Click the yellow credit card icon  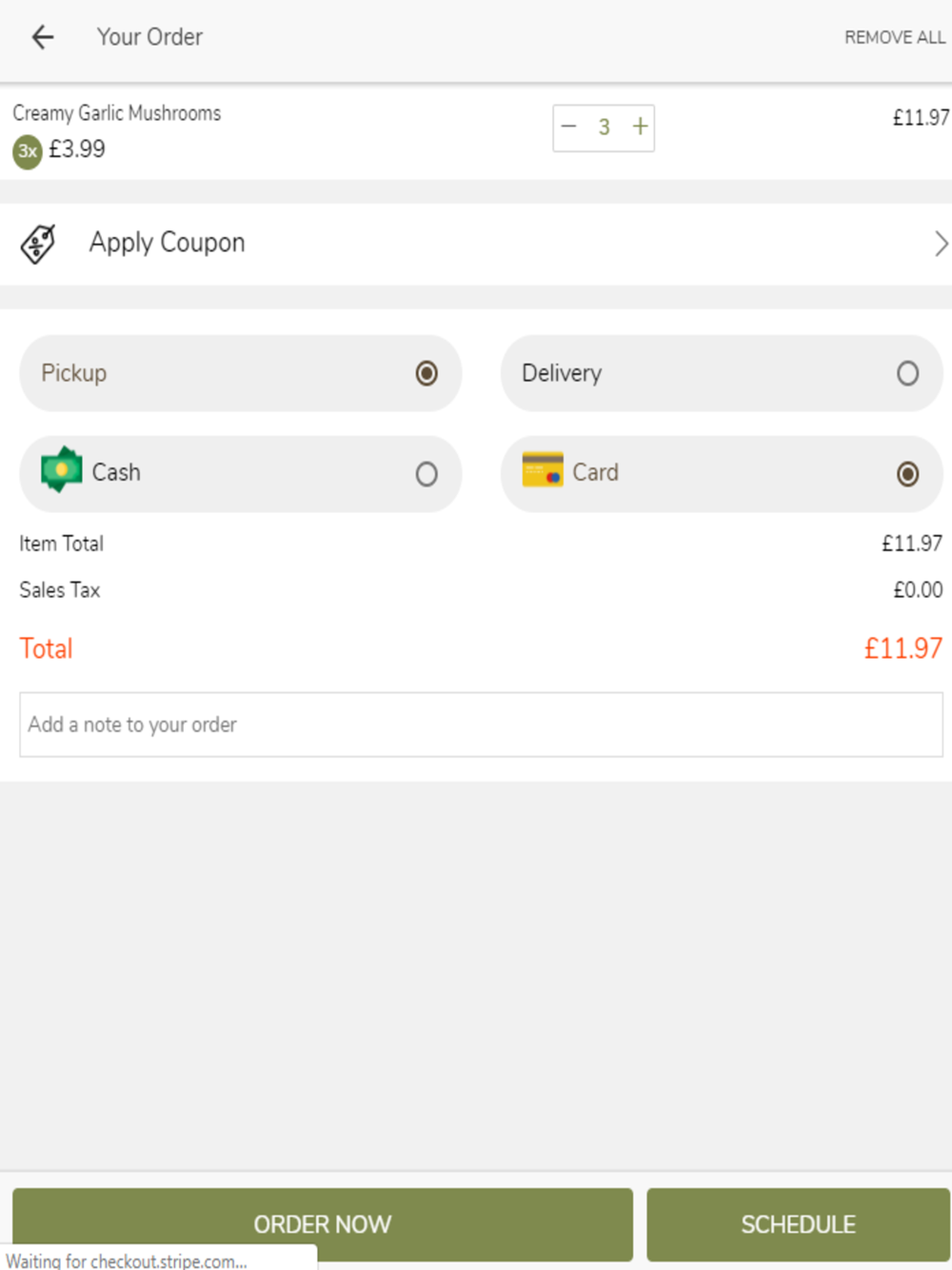click(x=543, y=469)
